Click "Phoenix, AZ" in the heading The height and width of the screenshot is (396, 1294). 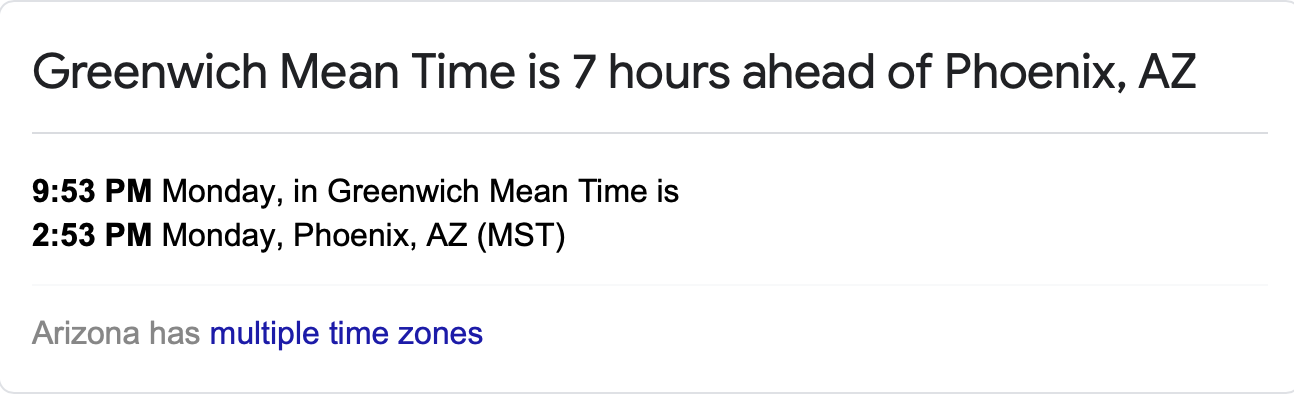tap(1070, 74)
